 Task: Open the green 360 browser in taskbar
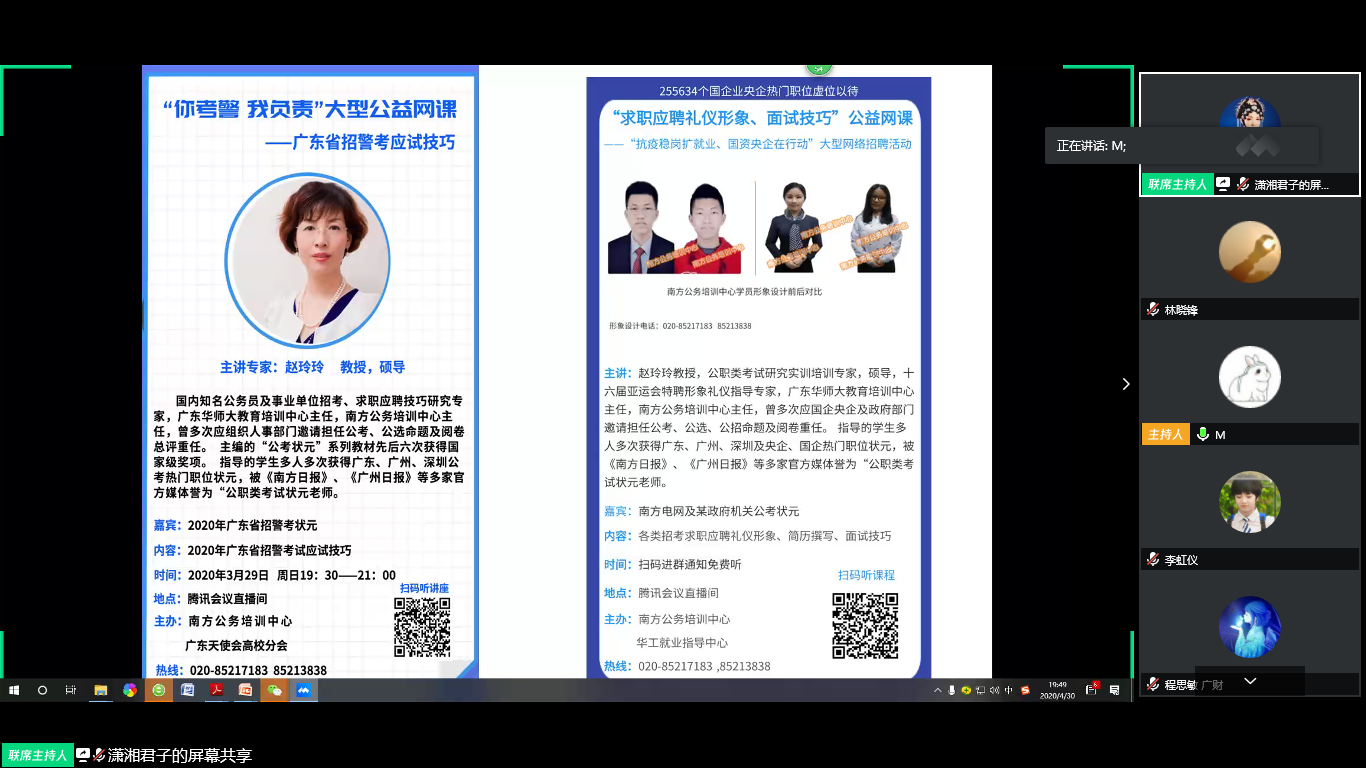158,690
